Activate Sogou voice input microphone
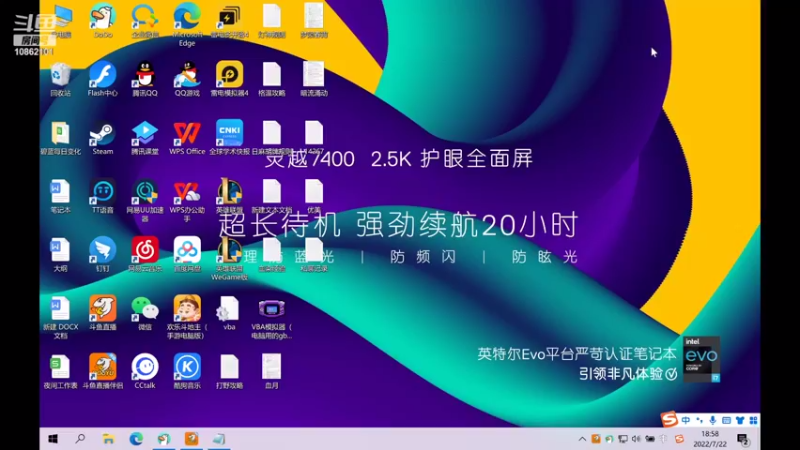The image size is (800, 450). pos(713,420)
